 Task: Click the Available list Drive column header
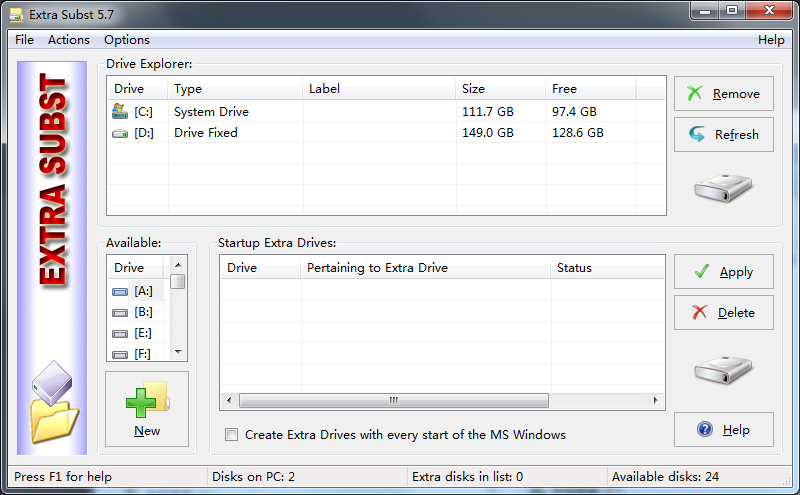pos(135,268)
